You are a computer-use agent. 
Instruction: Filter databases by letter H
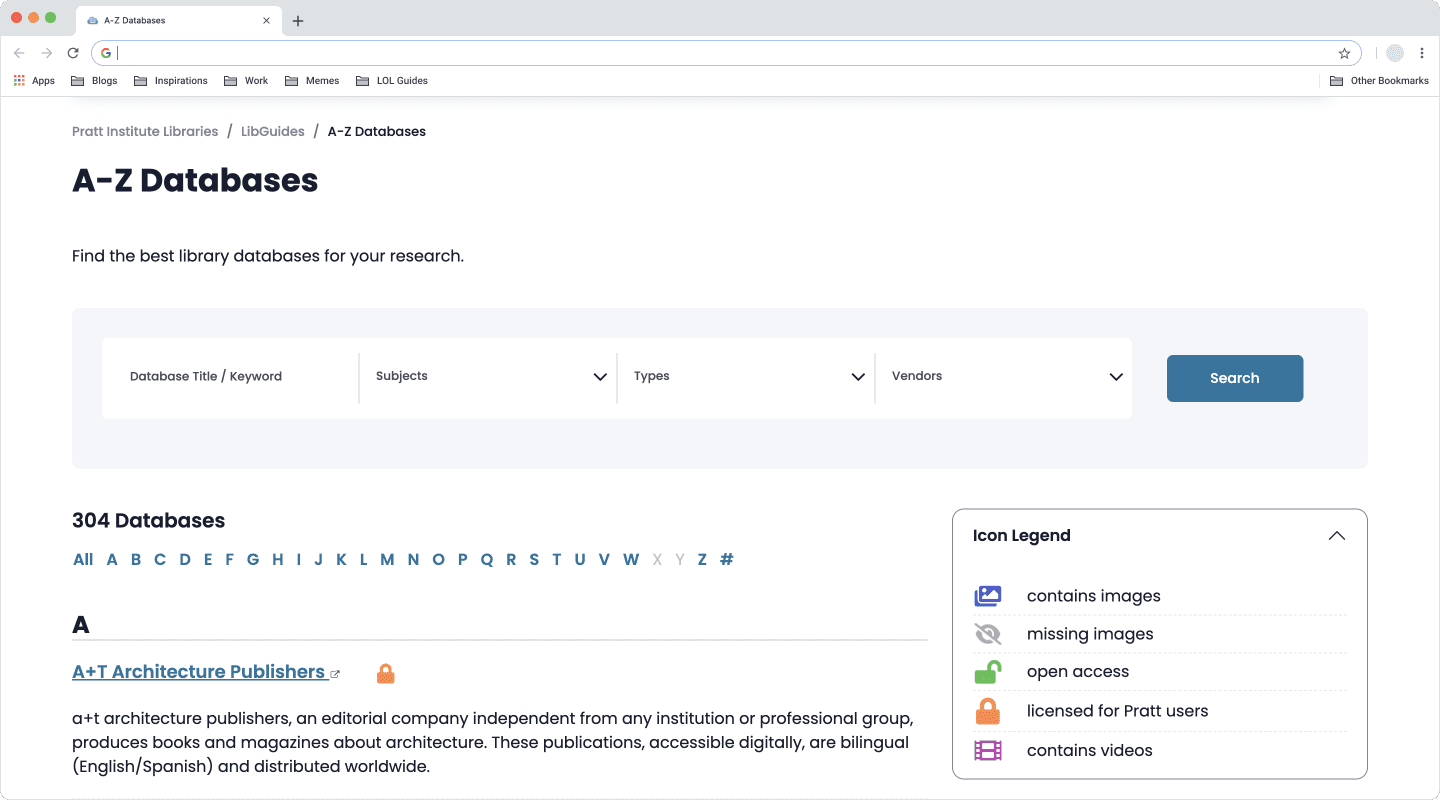pos(278,559)
